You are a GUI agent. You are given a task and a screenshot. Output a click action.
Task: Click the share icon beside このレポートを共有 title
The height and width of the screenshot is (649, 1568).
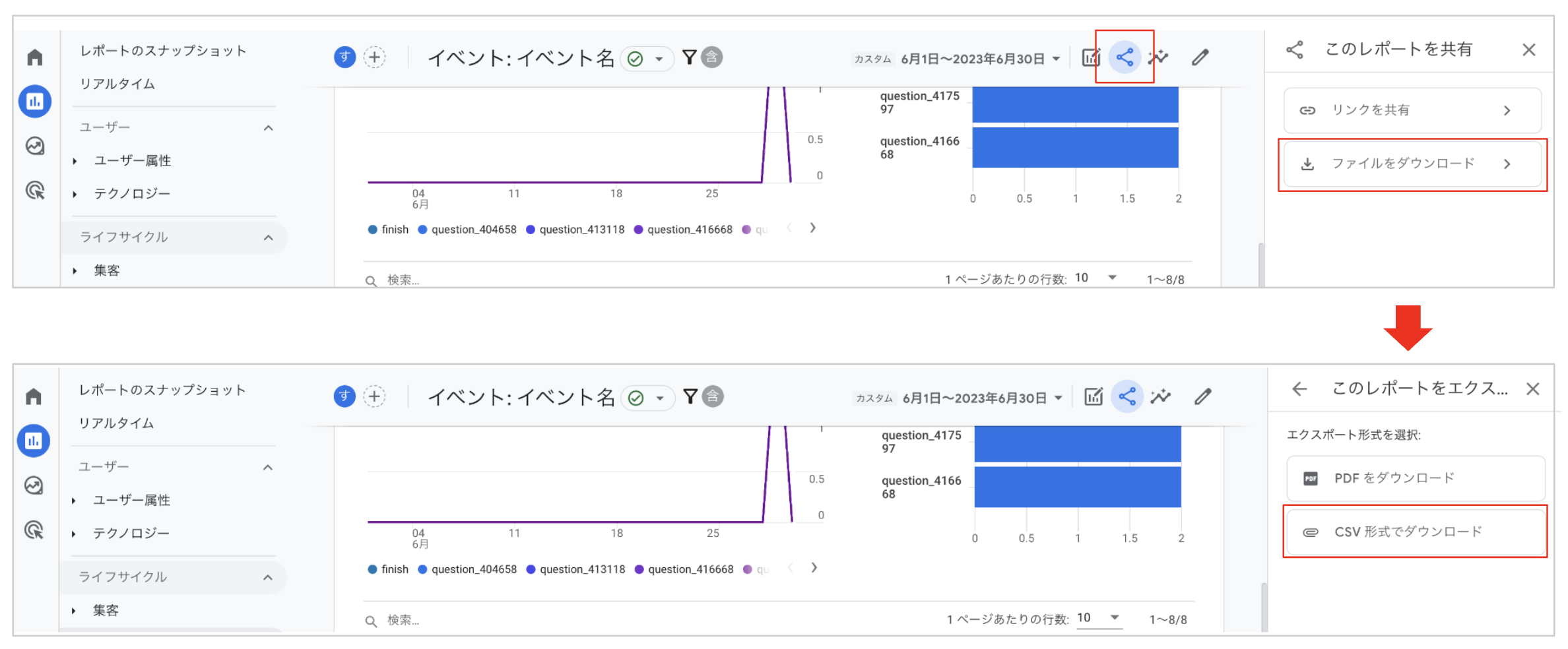(x=1295, y=49)
